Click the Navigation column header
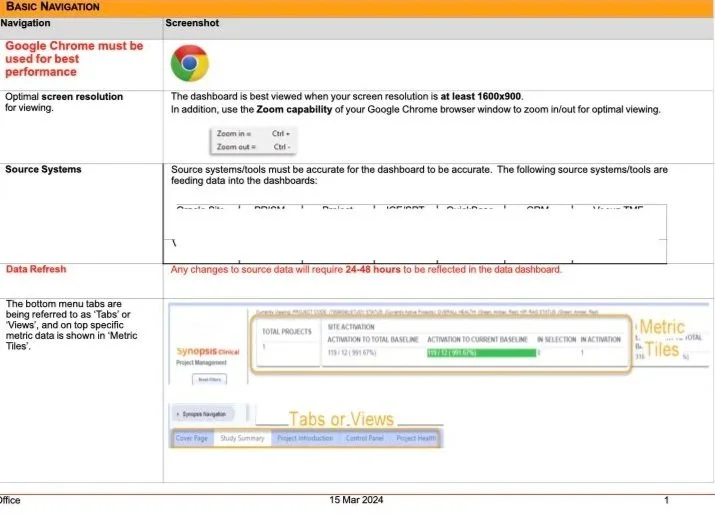The height and width of the screenshot is (514, 715). (26, 23)
